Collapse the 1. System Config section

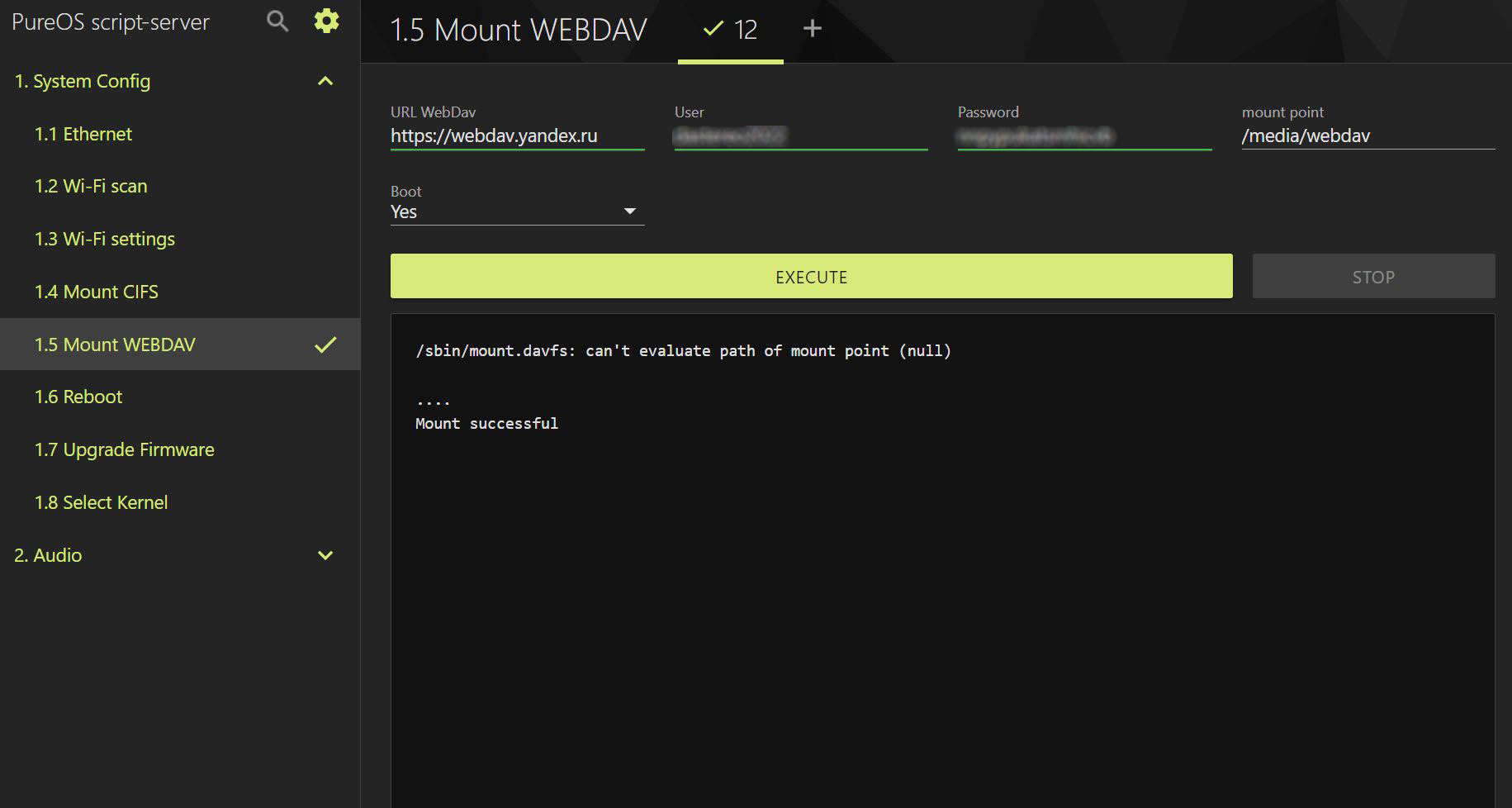[325, 81]
